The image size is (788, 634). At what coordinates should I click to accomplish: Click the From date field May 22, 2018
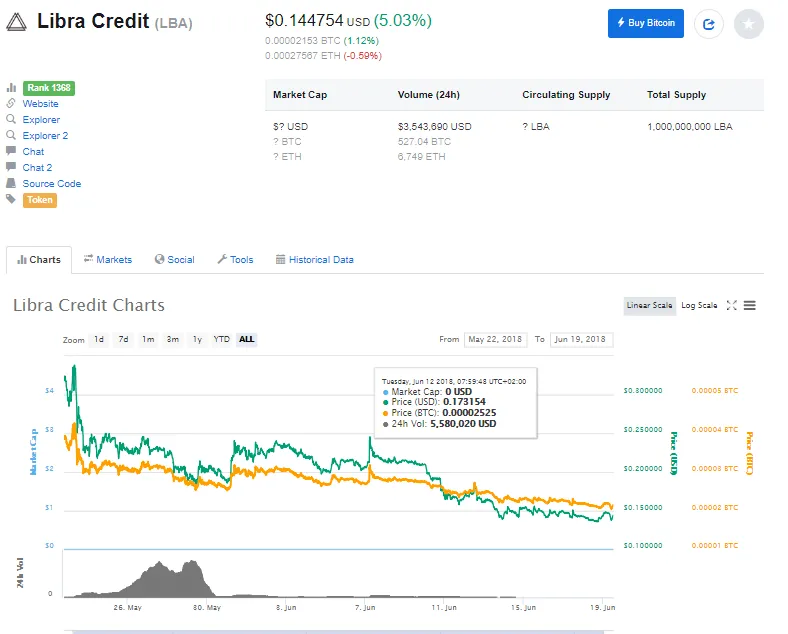pyautogui.click(x=496, y=340)
